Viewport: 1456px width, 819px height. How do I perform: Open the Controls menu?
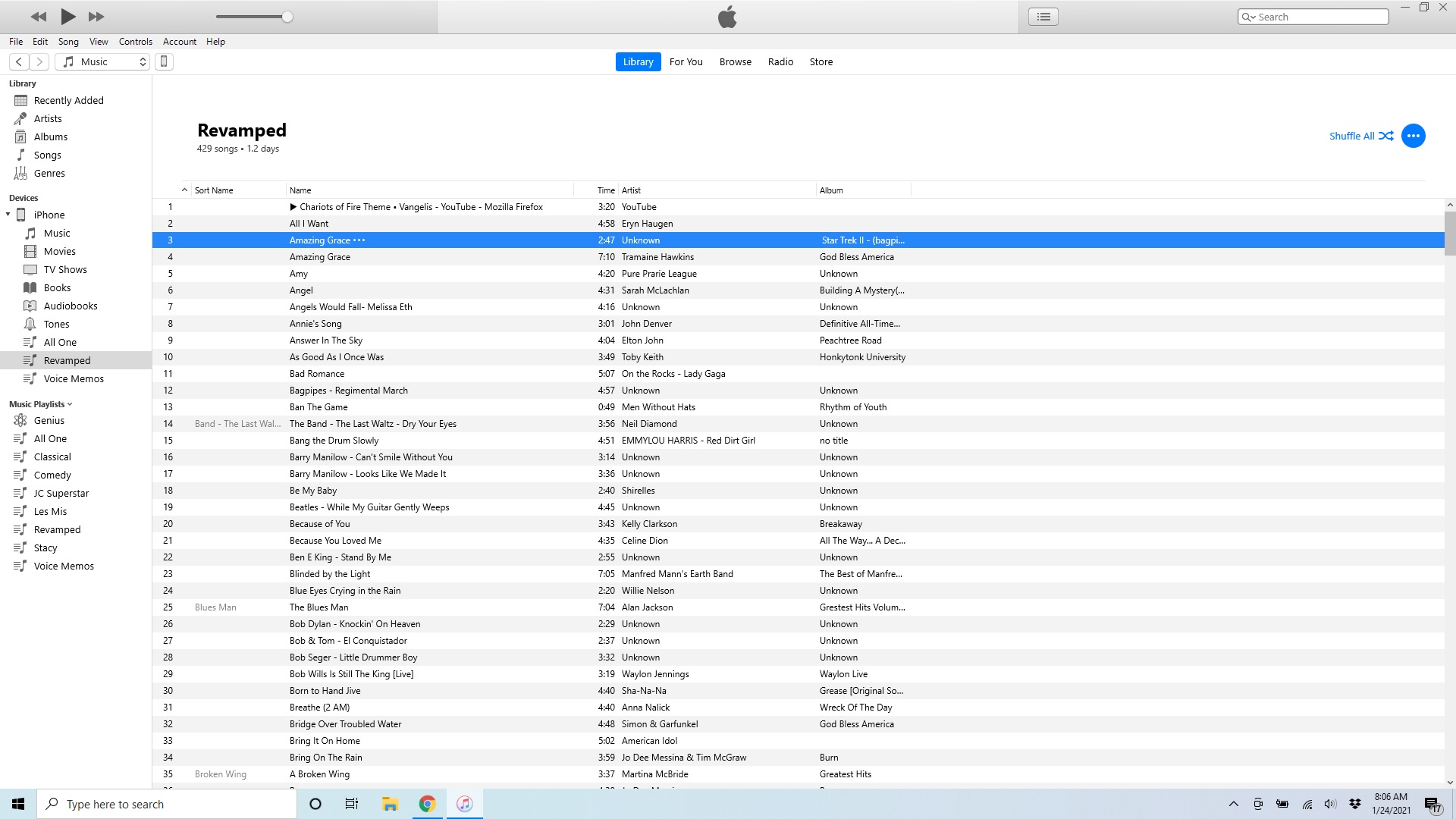coord(135,42)
